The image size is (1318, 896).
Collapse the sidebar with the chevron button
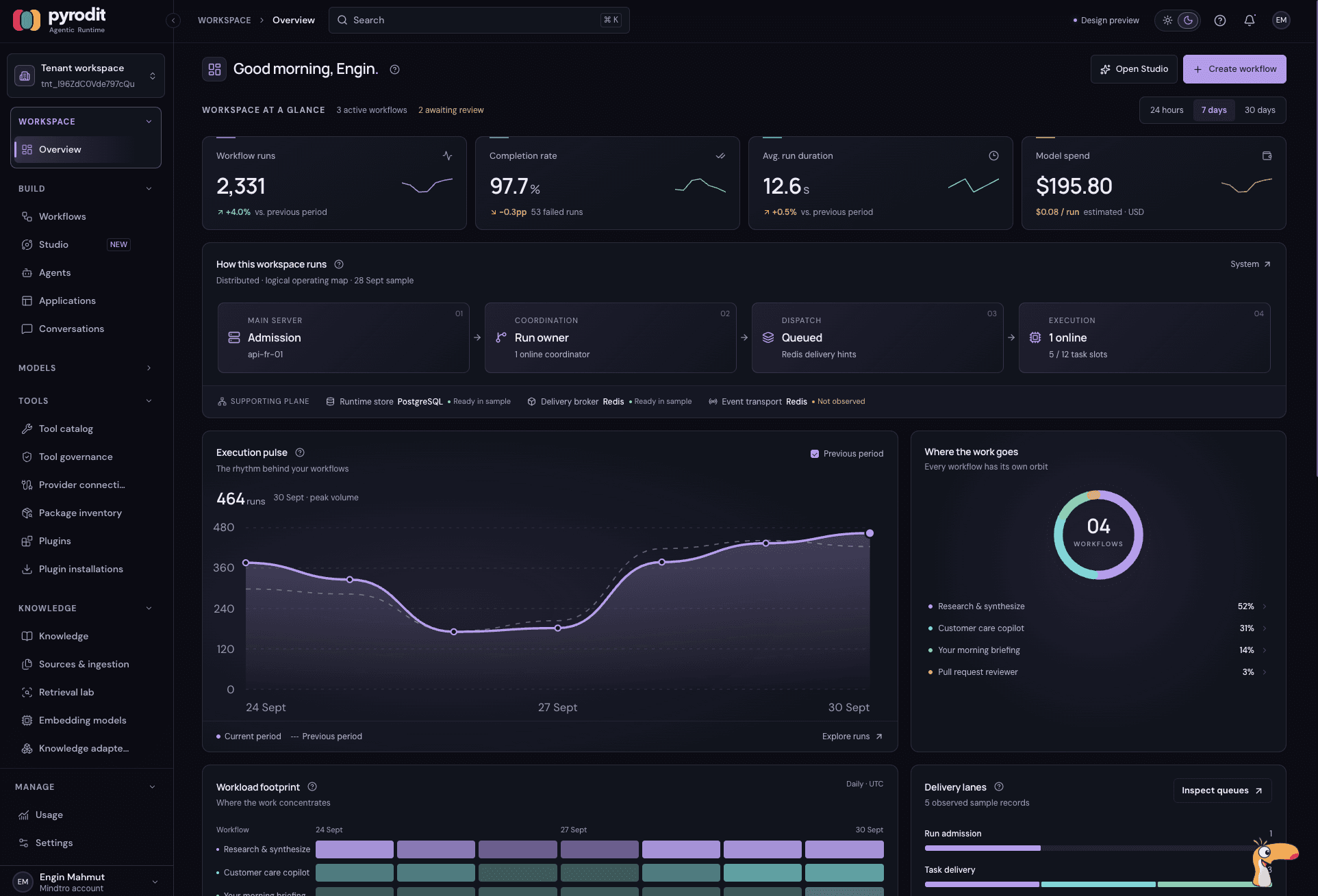coord(173,21)
